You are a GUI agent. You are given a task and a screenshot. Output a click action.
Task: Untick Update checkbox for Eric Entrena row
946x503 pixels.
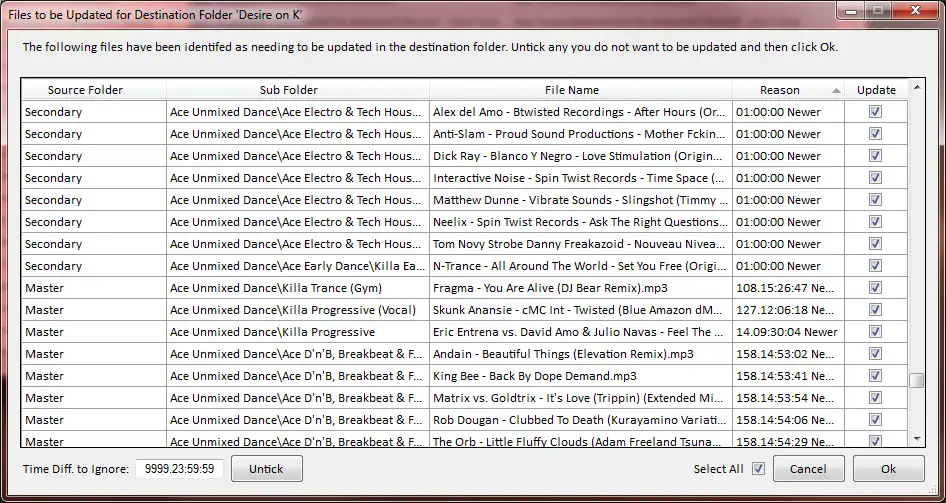[875, 332]
